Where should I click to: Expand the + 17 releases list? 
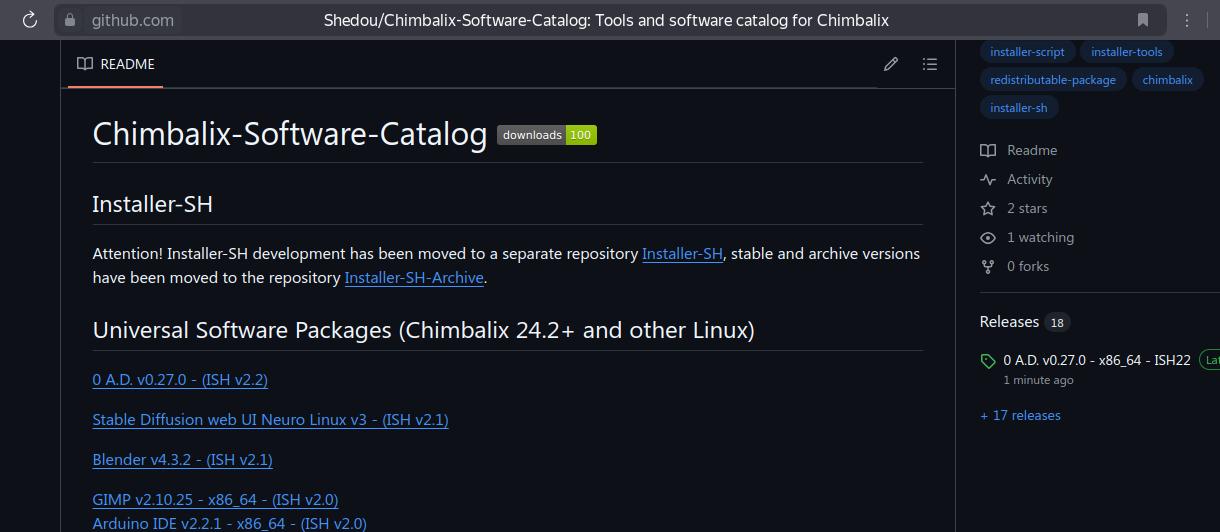[1020, 415]
